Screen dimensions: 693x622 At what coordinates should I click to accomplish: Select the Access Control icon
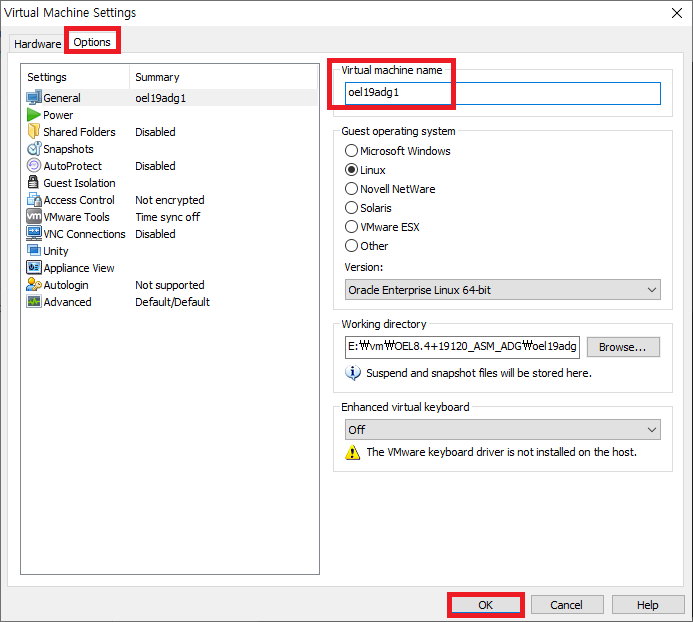tap(34, 200)
